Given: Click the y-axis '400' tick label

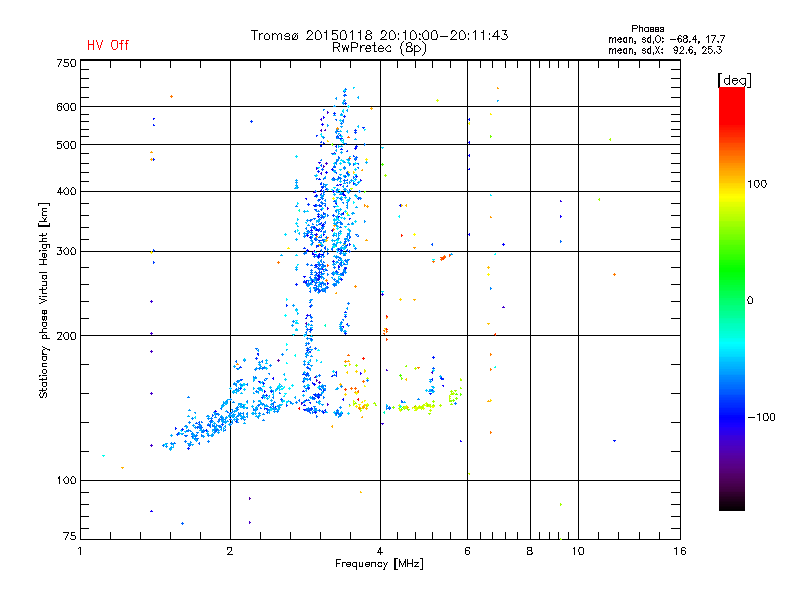Looking at the screenshot, I should (66, 191).
